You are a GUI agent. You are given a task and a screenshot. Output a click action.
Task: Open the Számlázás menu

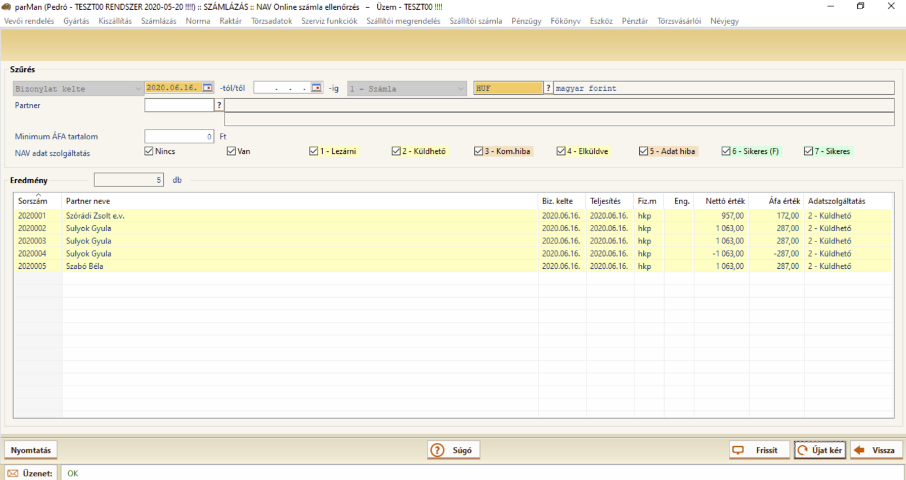click(159, 21)
